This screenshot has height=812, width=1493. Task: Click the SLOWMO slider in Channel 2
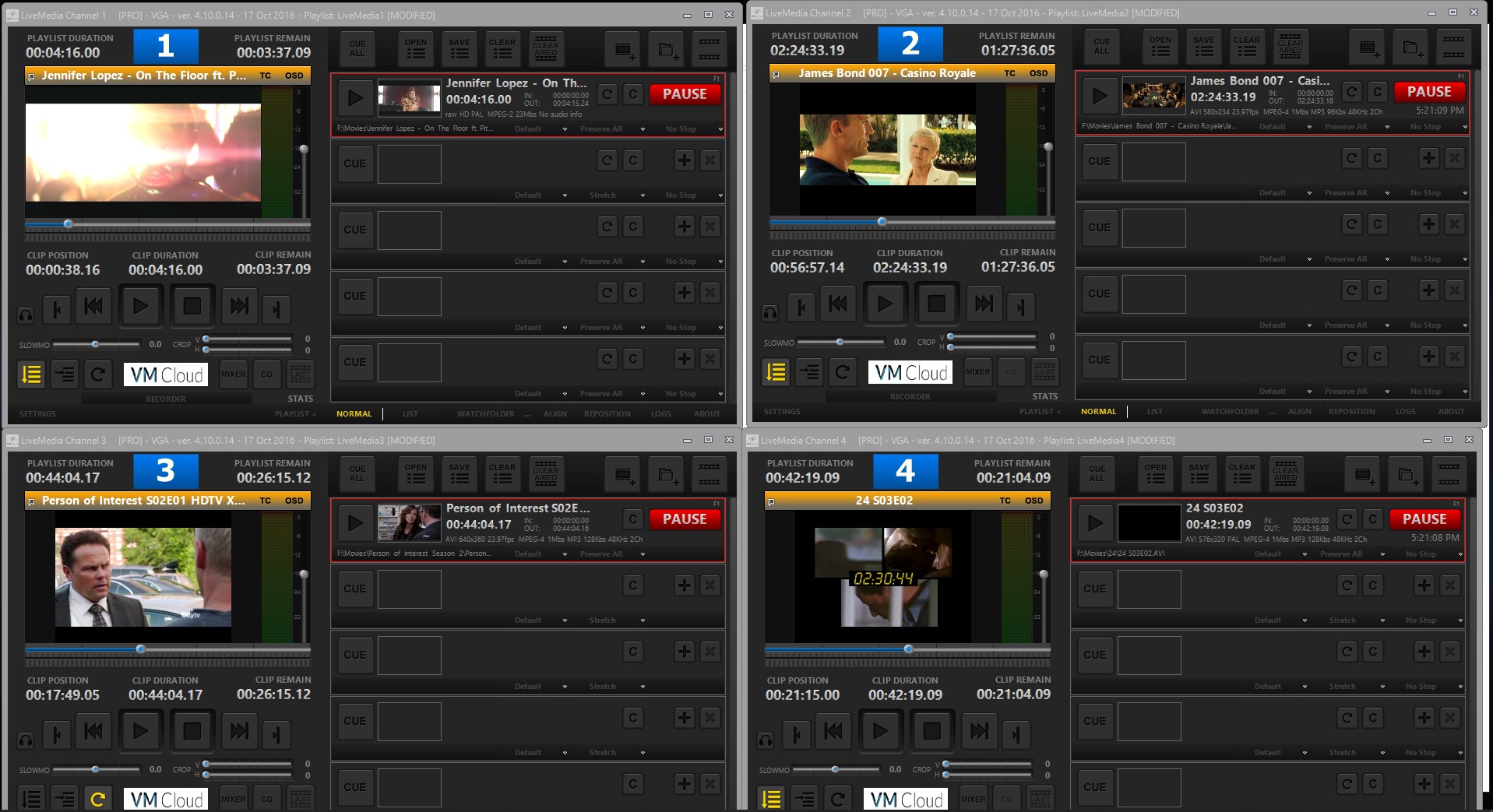[840, 342]
